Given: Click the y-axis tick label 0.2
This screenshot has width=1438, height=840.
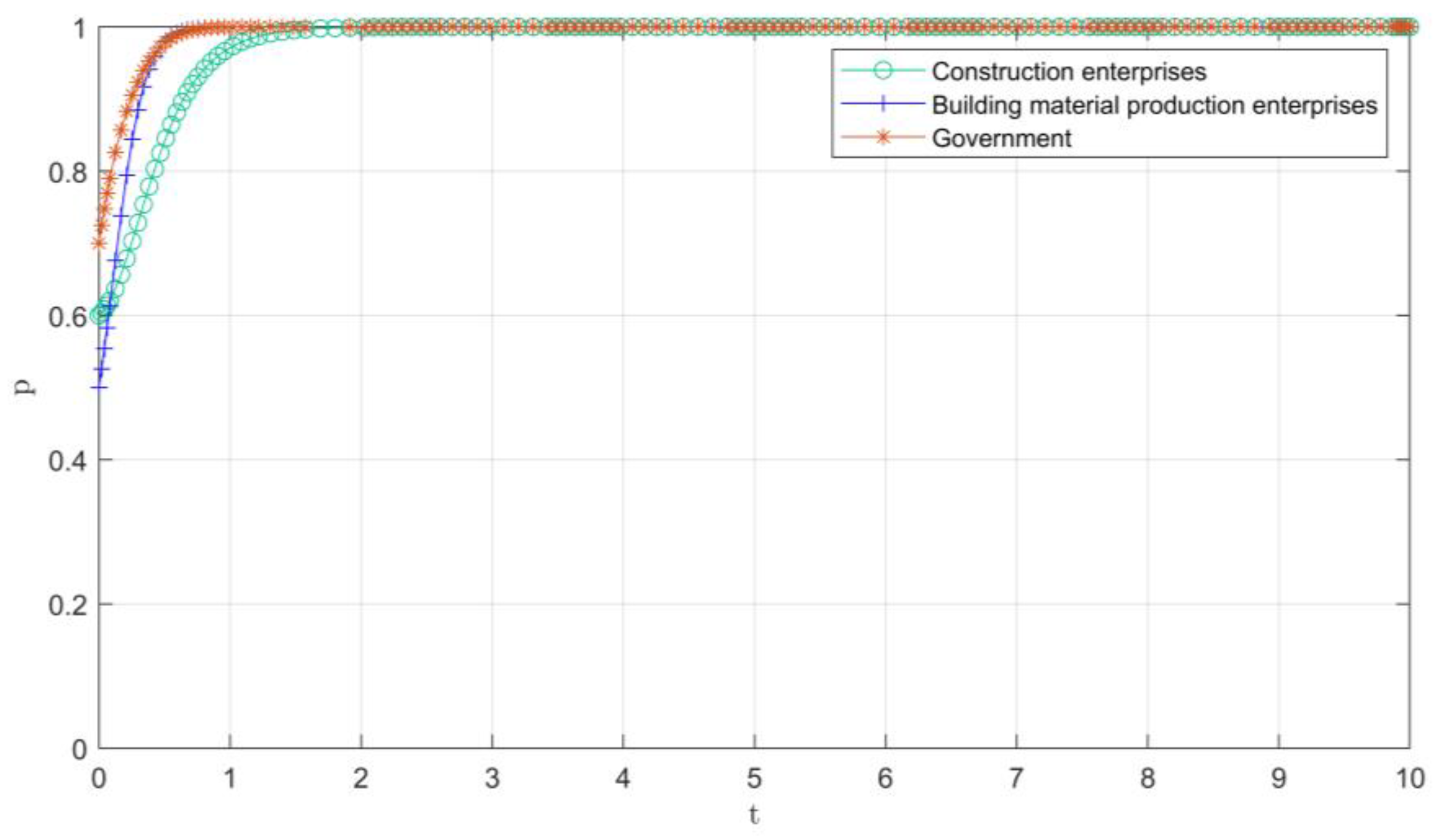Looking at the screenshot, I should [68, 605].
